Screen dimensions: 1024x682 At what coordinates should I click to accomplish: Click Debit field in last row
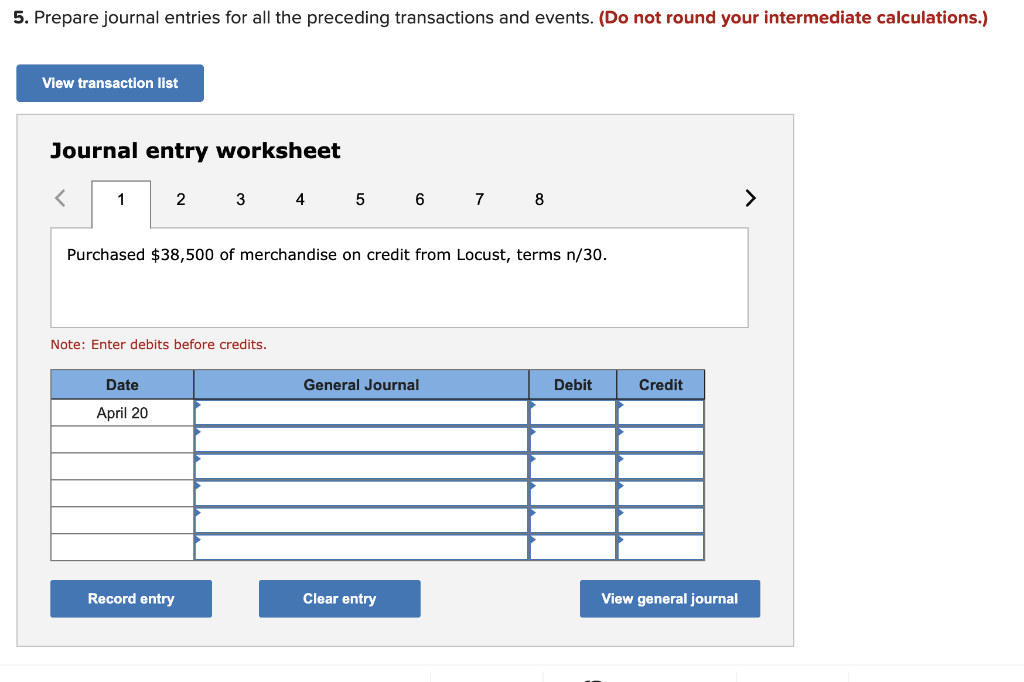click(x=573, y=547)
